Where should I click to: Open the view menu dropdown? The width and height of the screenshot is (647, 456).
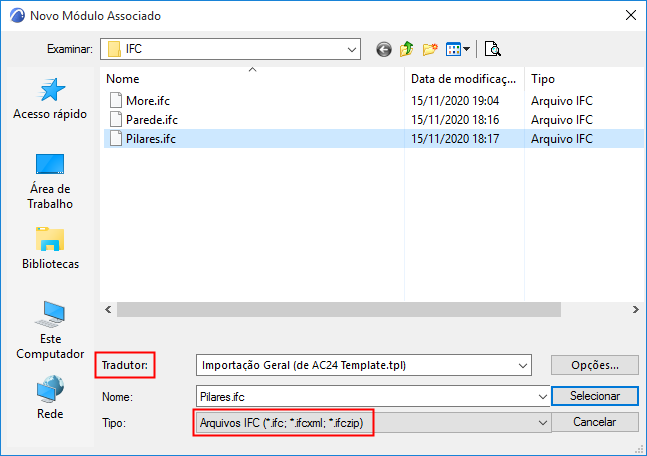(459, 48)
